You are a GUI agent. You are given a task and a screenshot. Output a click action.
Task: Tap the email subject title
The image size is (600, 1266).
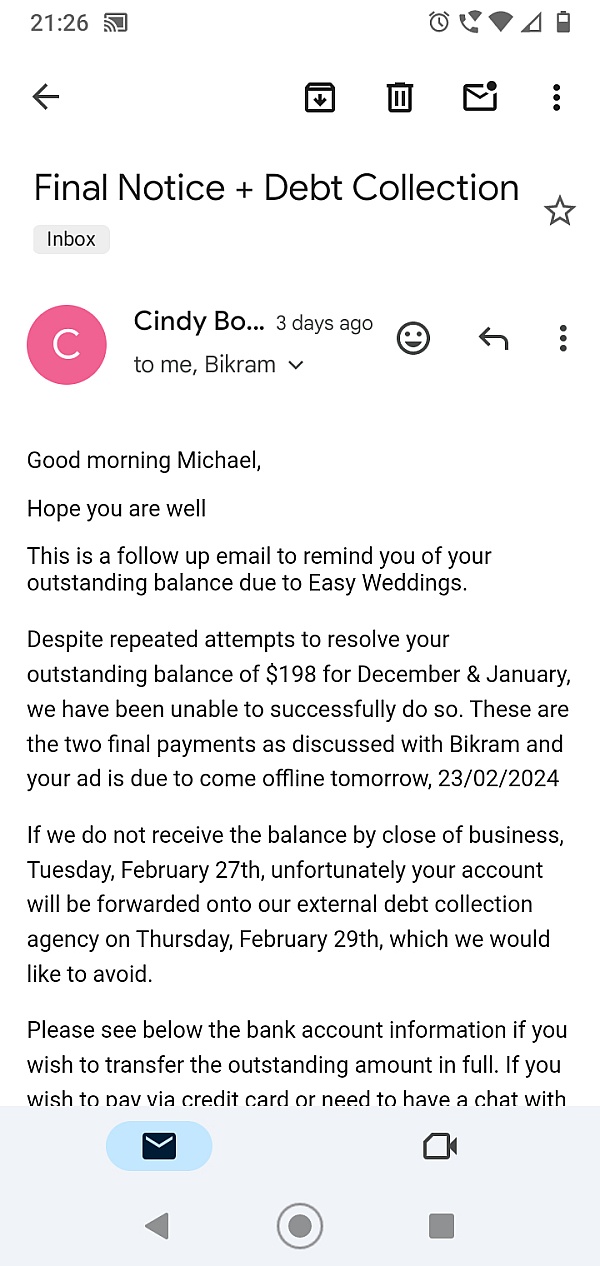(x=276, y=188)
